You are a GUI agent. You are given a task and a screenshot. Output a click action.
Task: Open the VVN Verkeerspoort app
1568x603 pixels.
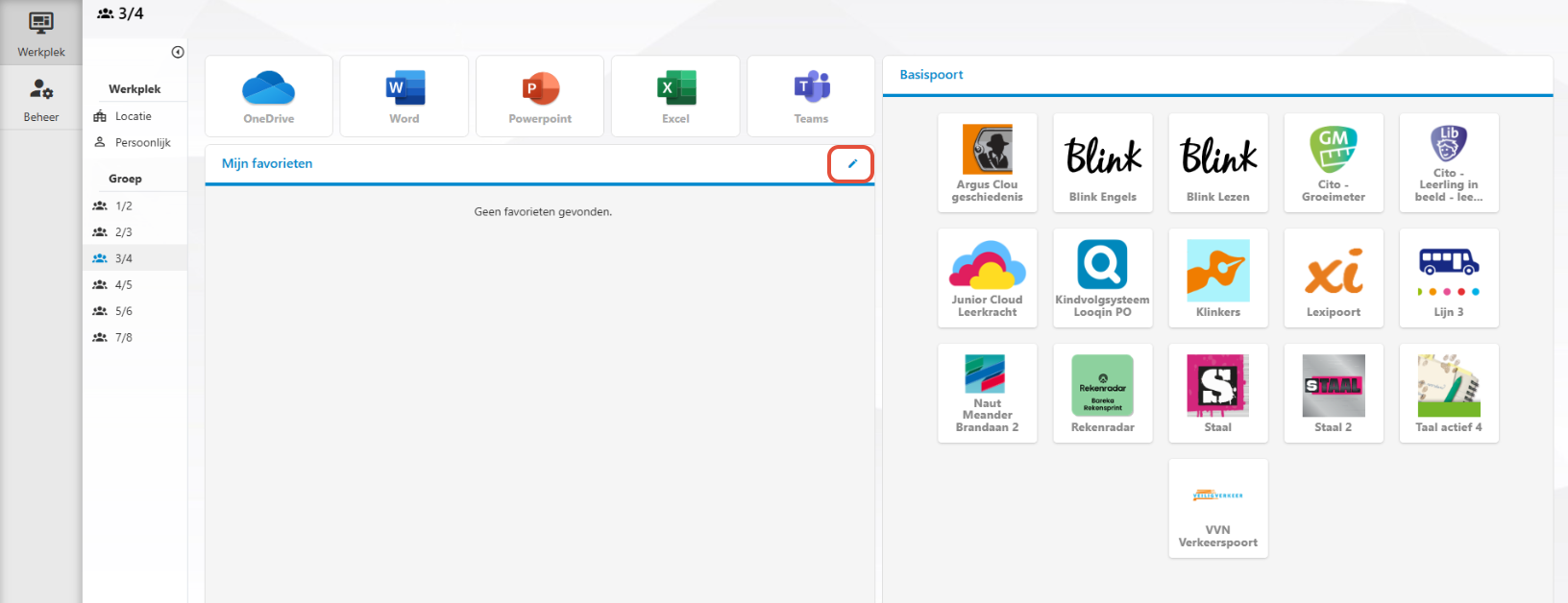tap(1218, 509)
